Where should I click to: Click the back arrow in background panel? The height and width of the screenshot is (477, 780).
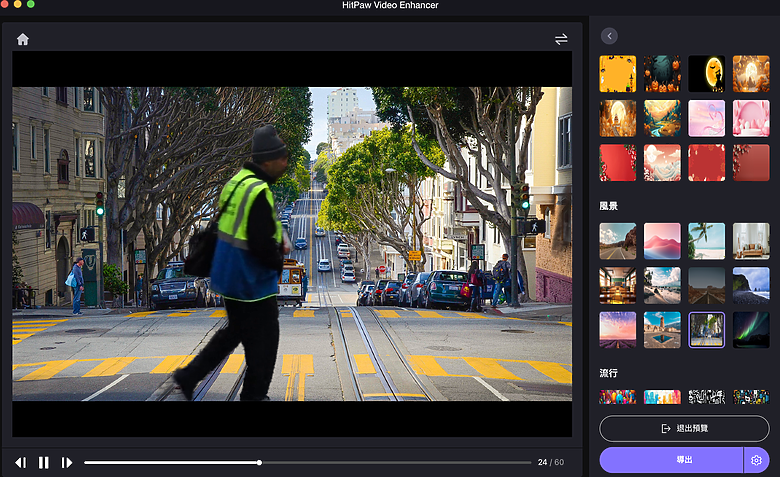(609, 36)
